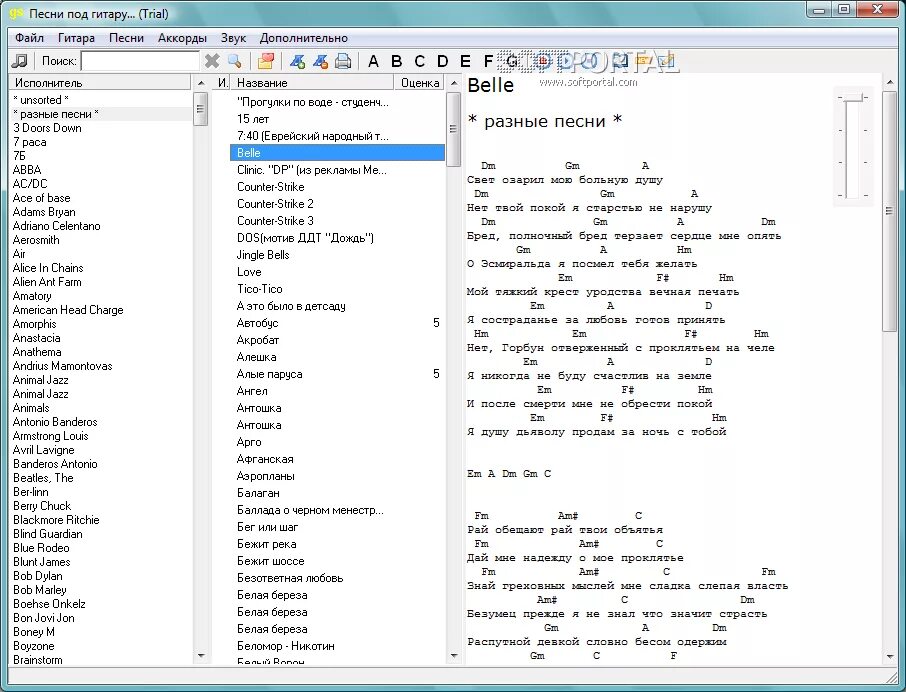
Task: Click the A chord letter button
Action: (373, 61)
